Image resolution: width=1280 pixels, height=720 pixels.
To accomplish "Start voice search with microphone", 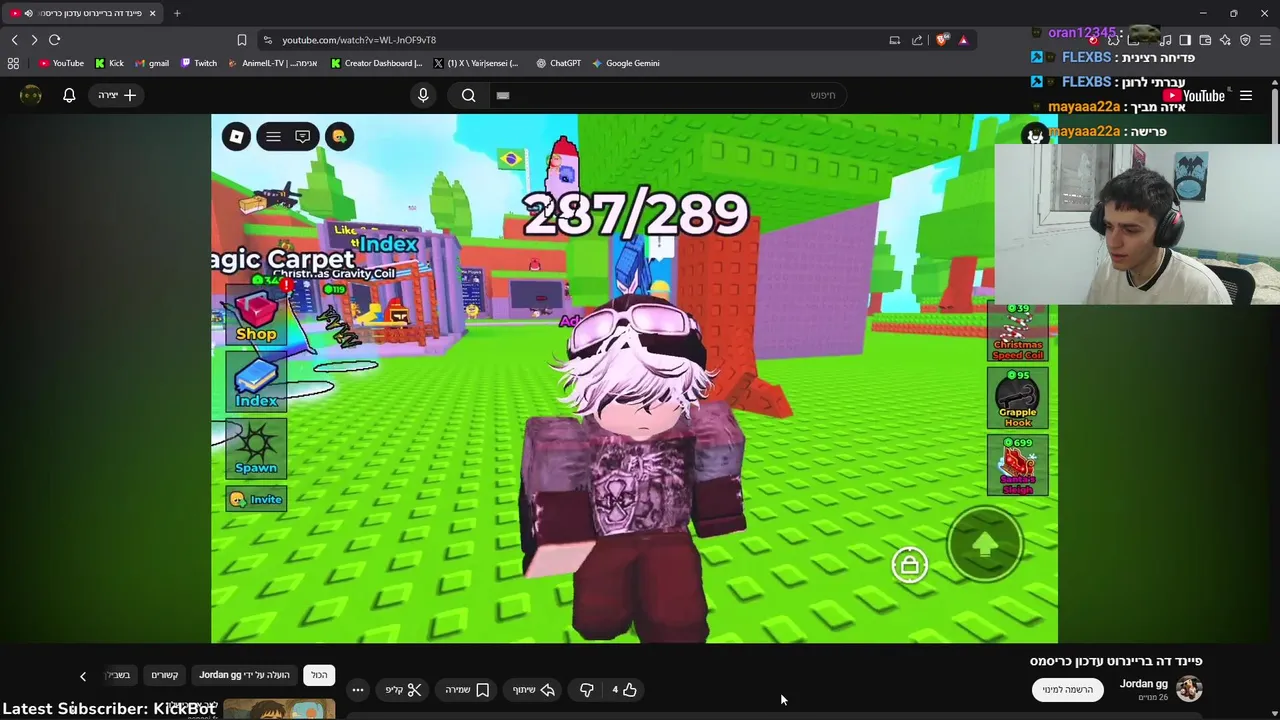I will (423, 95).
